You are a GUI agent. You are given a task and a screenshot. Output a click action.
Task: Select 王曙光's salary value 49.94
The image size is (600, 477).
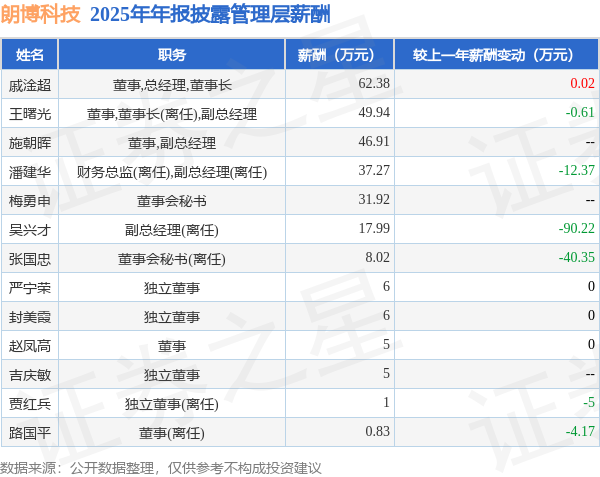click(x=374, y=112)
